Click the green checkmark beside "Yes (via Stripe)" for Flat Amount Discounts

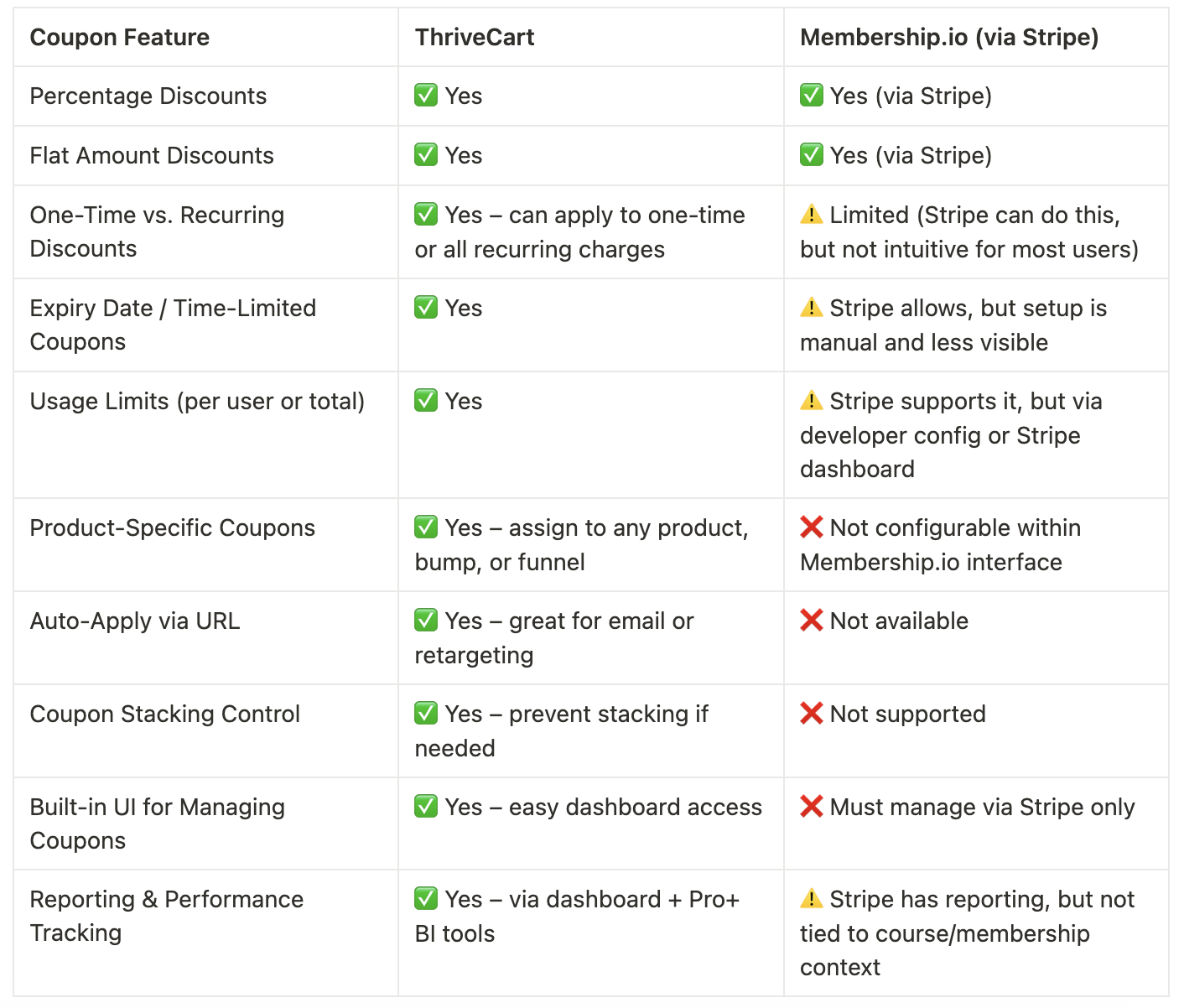tap(811, 155)
